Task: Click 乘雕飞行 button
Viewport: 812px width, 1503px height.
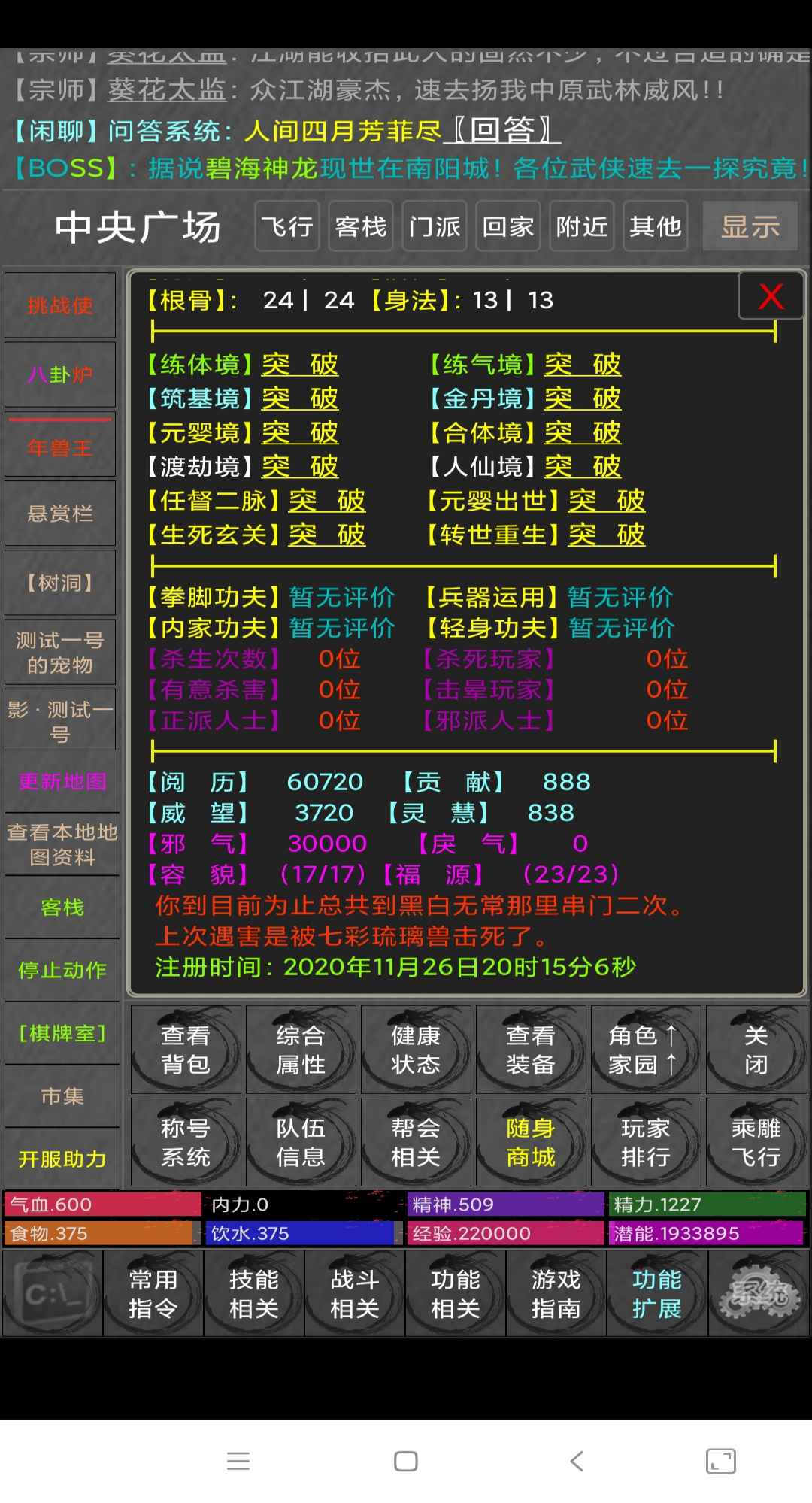Action: point(756,1142)
